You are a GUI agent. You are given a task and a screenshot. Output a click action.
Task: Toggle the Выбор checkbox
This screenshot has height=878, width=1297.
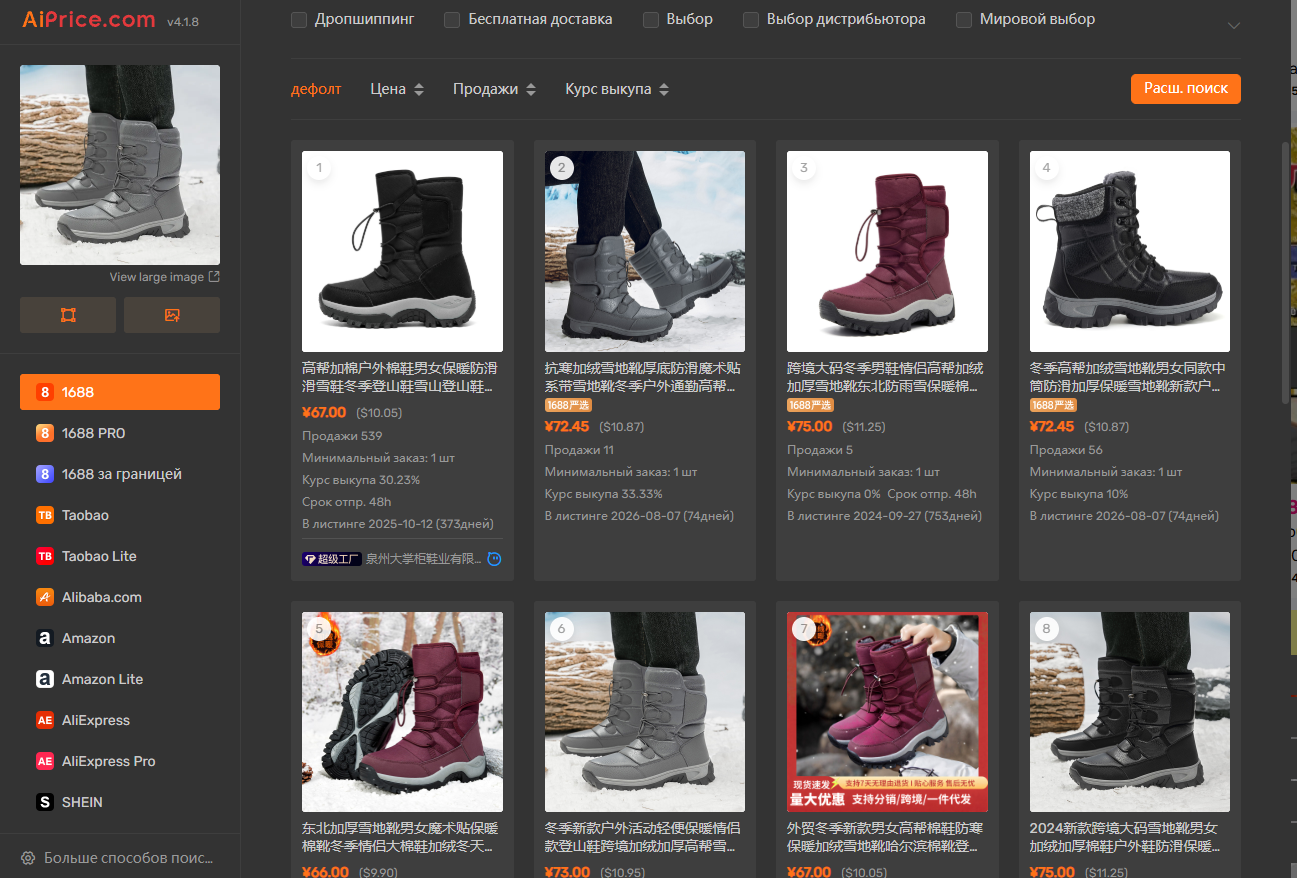click(x=651, y=19)
